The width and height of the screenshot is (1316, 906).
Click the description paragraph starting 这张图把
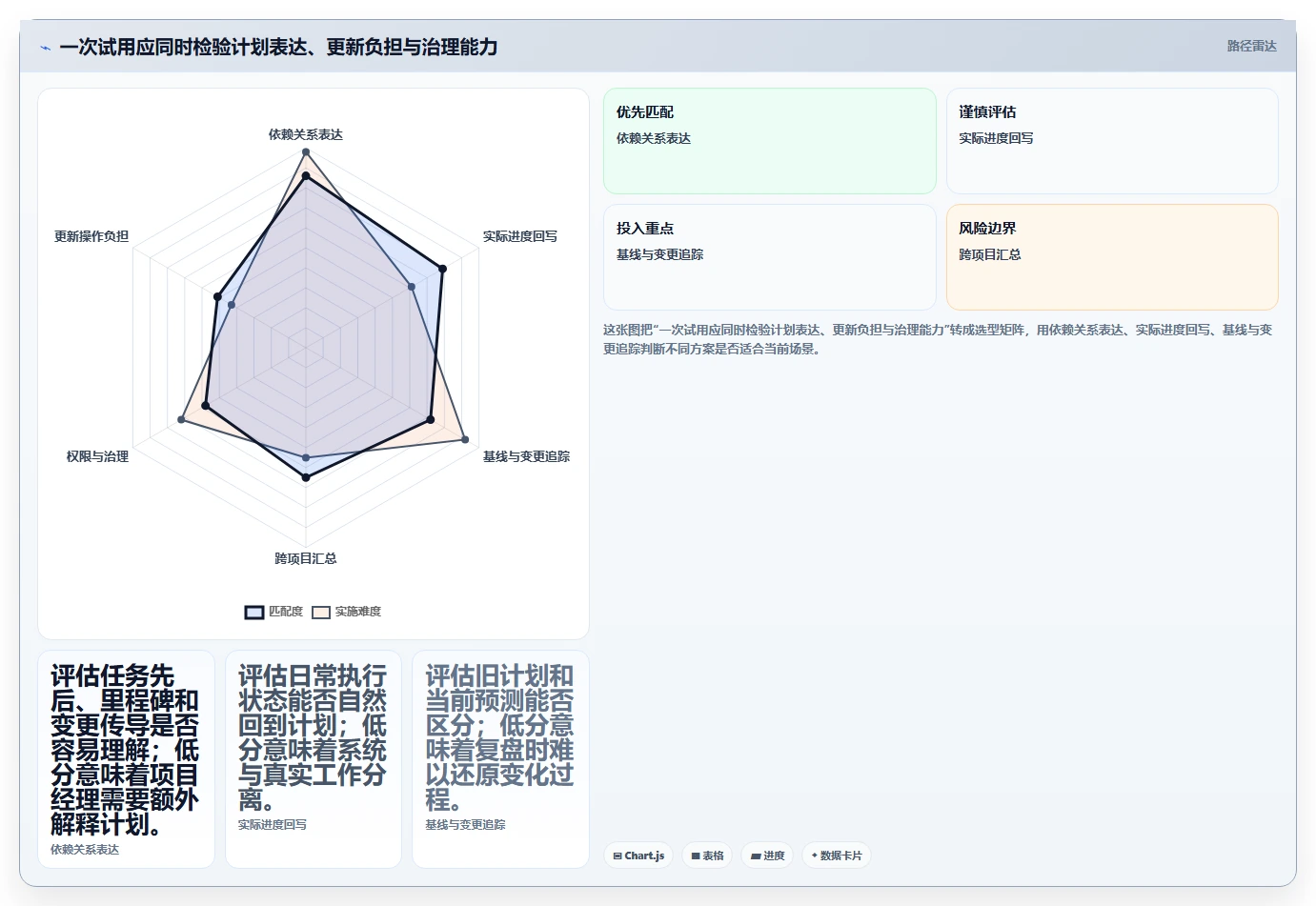pos(938,339)
